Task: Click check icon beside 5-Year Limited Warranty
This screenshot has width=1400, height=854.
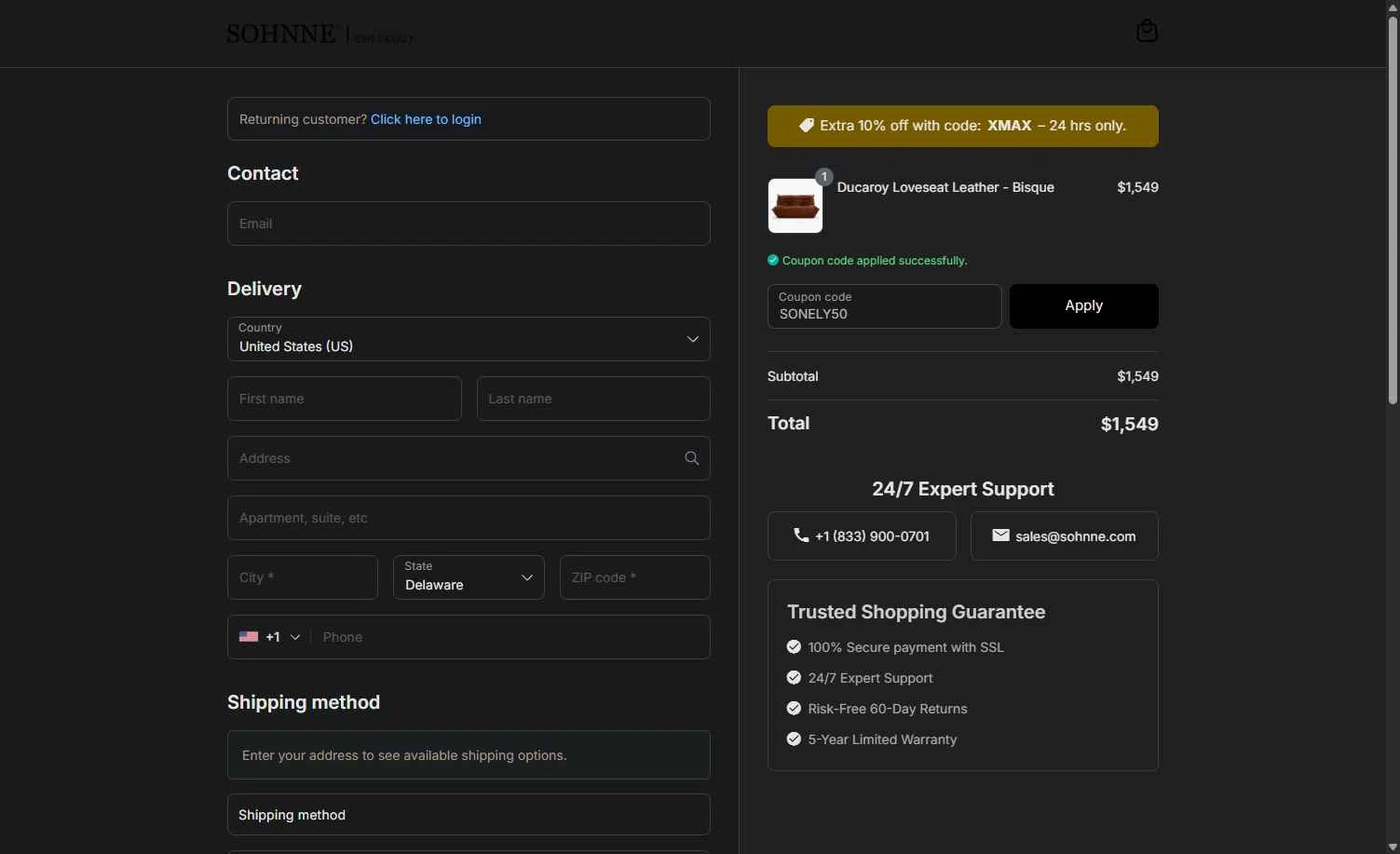Action: click(x=794, y=739)
